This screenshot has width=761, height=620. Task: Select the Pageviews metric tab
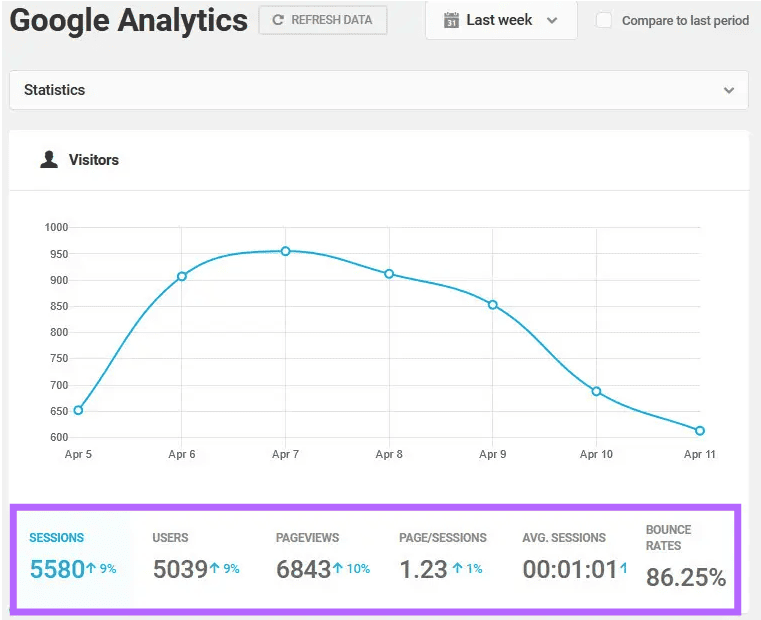pyautogui.click(x=323, y=558)
